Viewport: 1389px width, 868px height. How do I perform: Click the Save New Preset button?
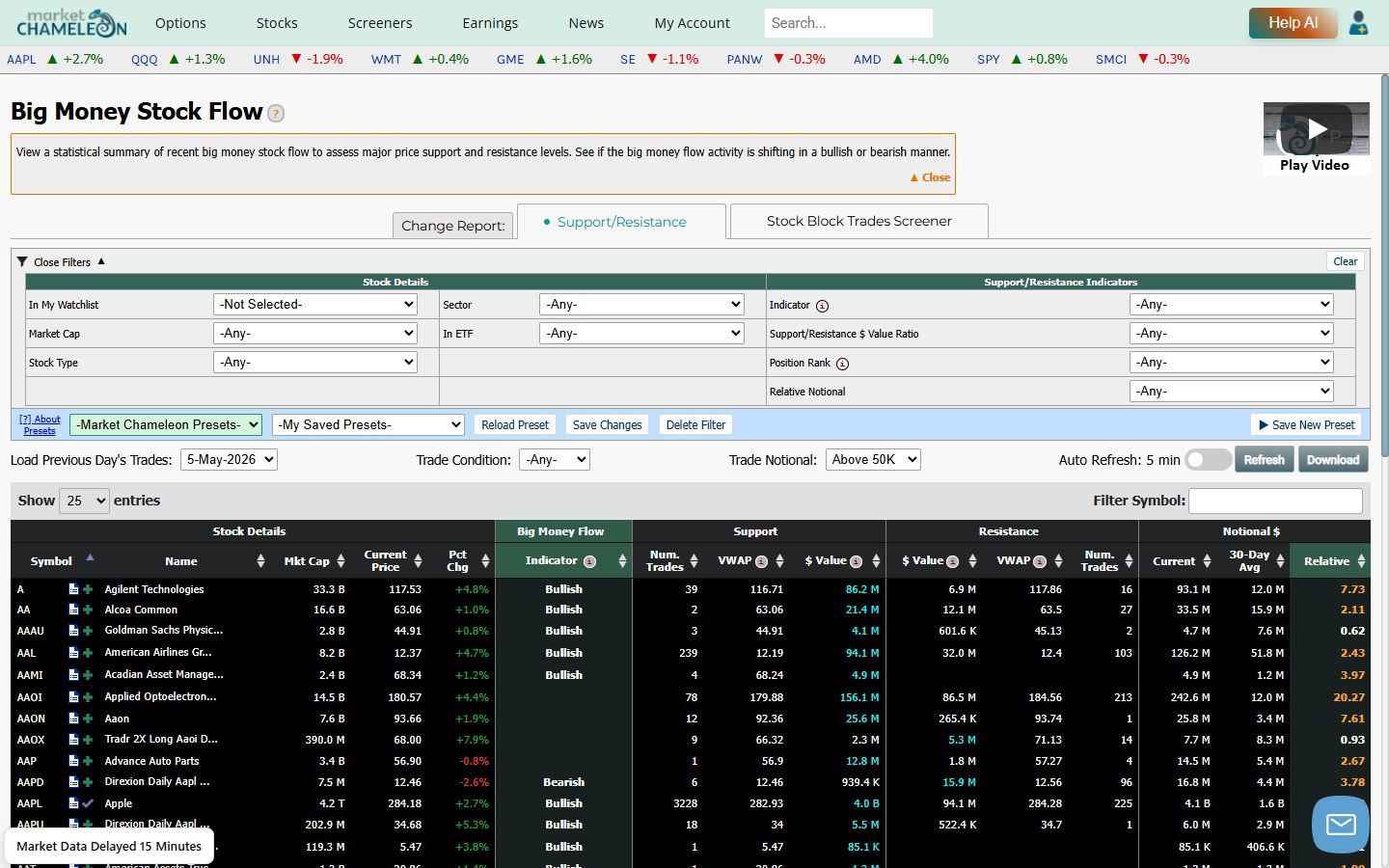1306,424
